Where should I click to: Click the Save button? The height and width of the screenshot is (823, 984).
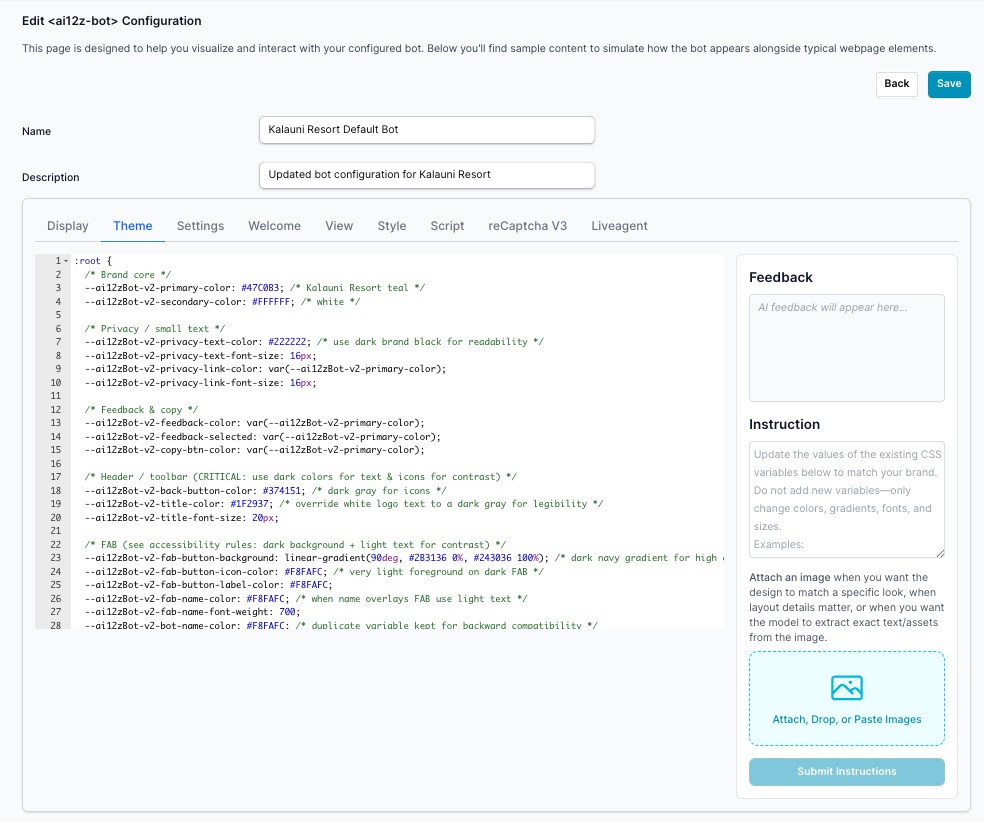[x=948, y=84]
